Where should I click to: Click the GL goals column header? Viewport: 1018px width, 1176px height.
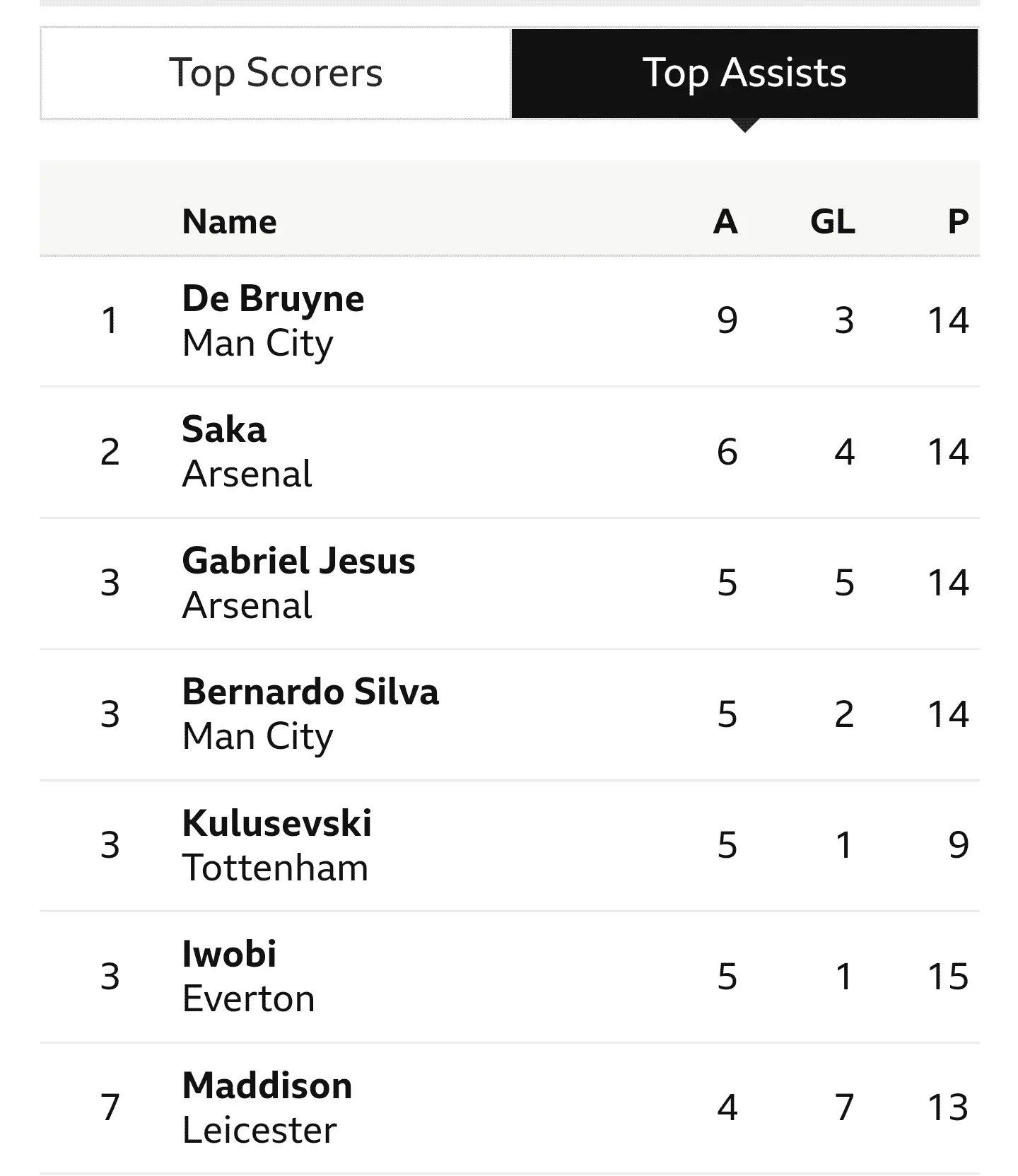click(833, 222)
